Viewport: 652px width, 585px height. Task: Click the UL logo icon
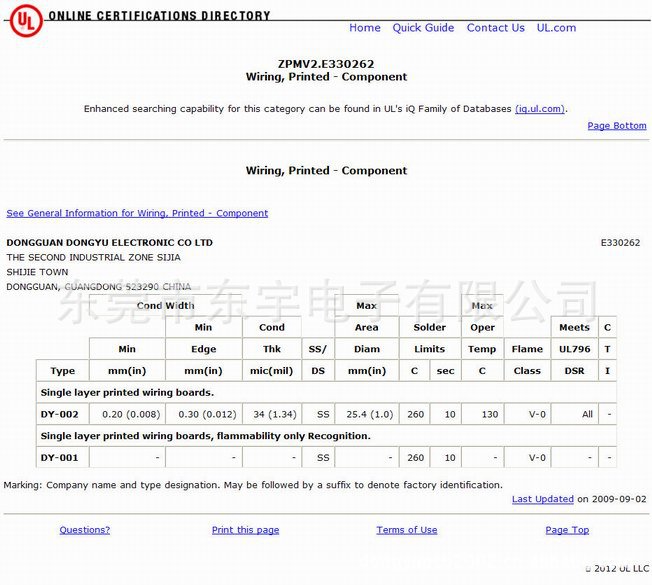tap(26, 21)
